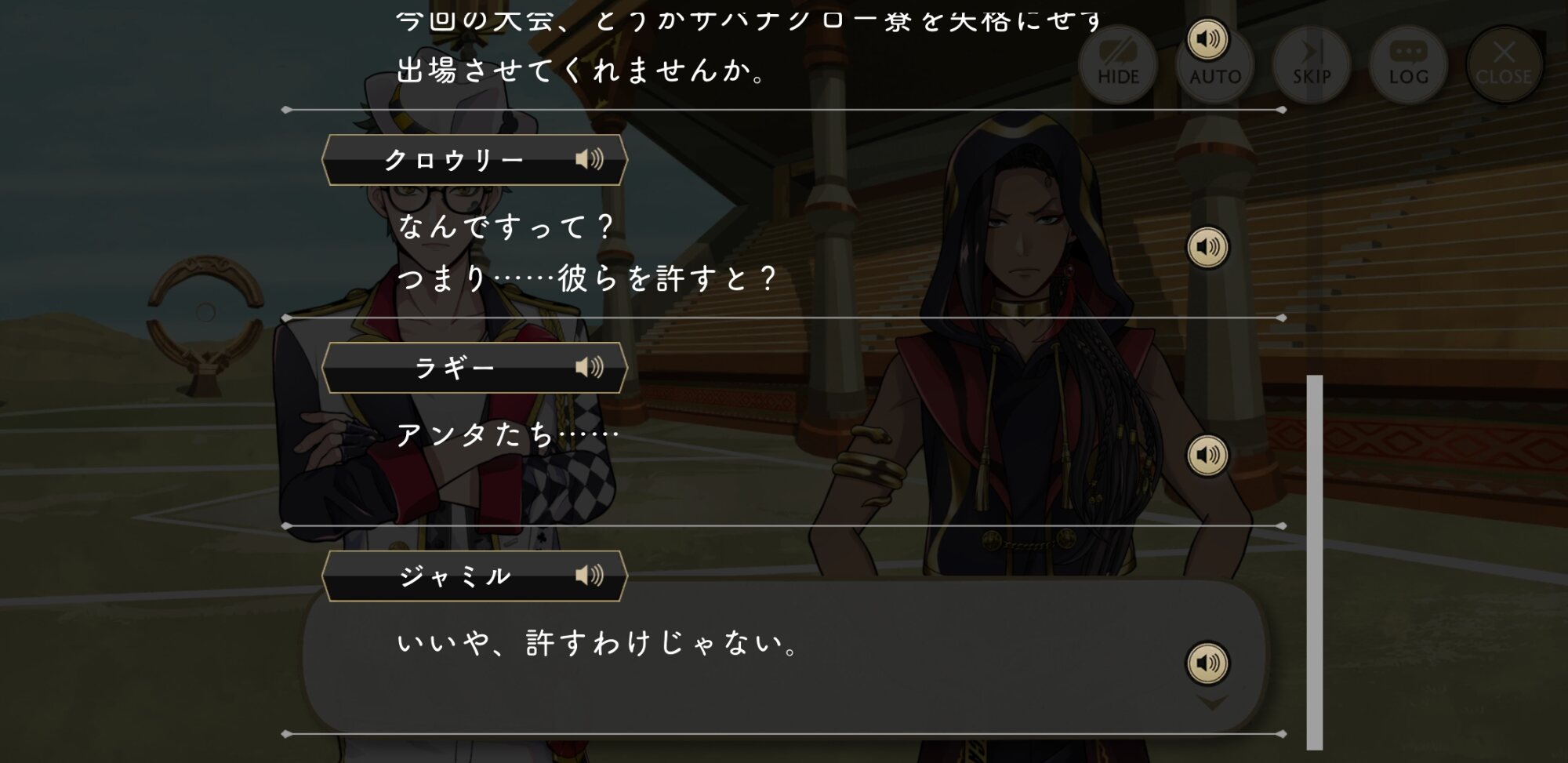Play voice for Ruggie's line アンタたち……

[x=1207, y=455]
